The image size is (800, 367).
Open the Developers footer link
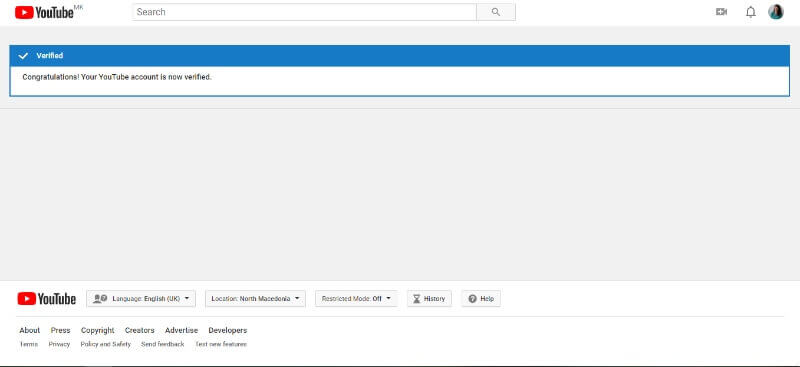228,330
